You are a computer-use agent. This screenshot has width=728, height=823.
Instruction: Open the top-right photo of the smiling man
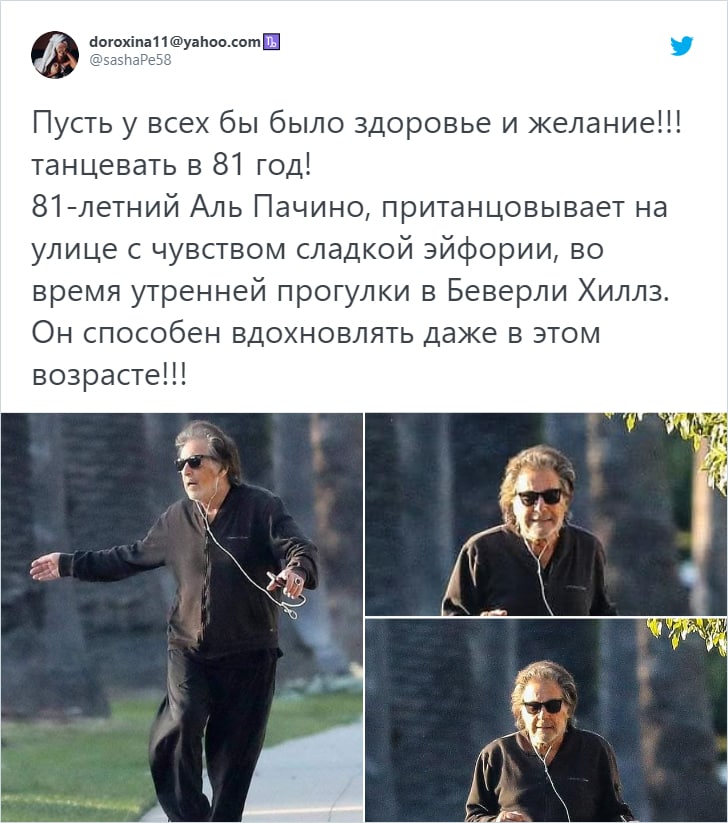(546, 514)
